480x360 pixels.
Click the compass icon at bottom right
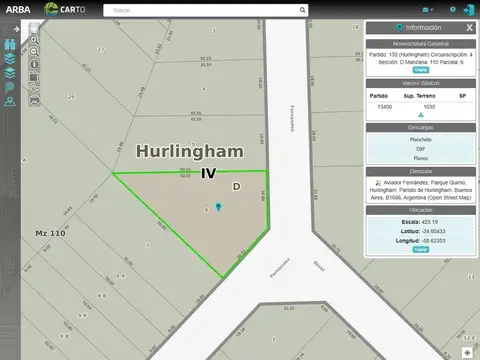click(x=467, y=353)
